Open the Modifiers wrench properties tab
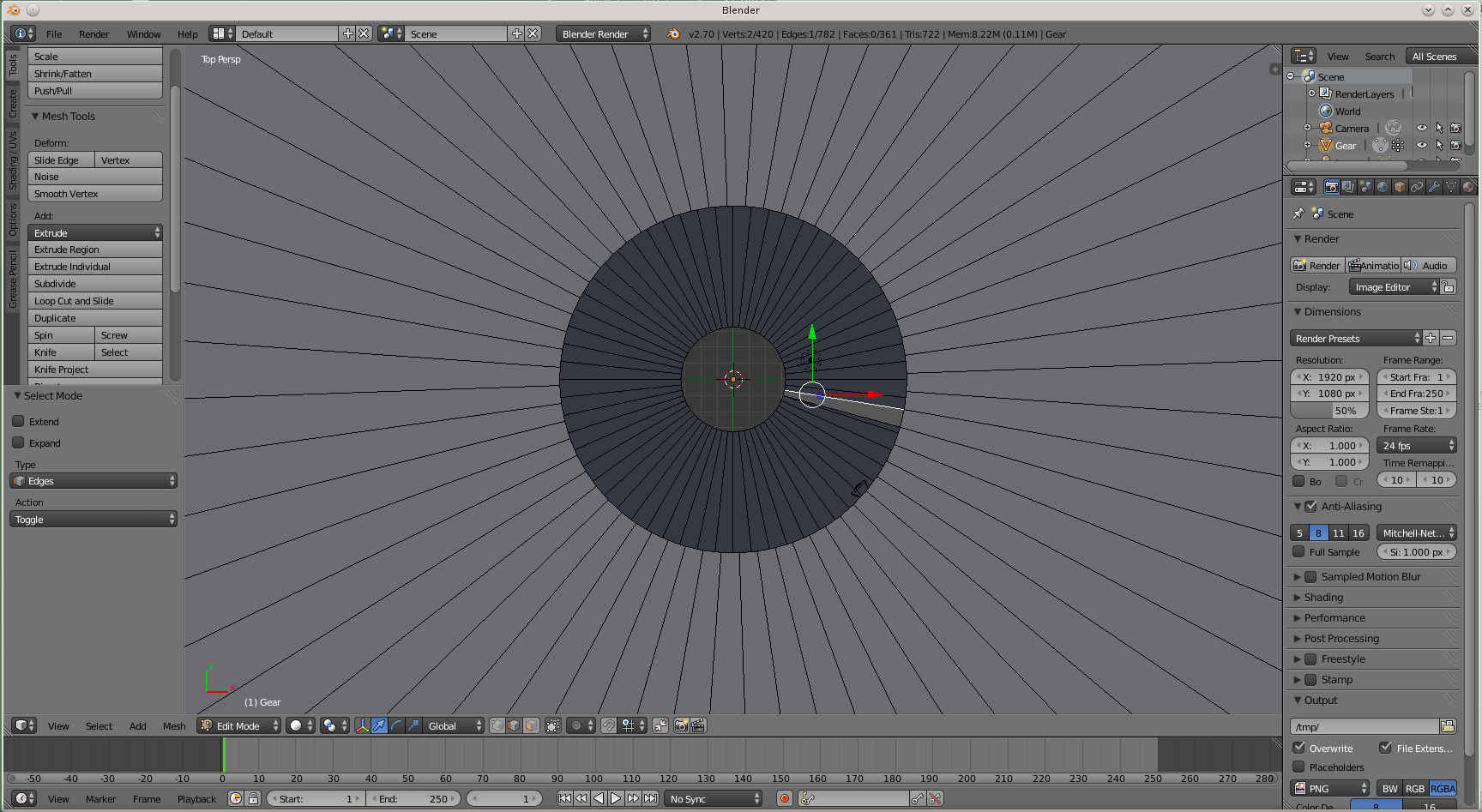This screenshot has height=812, width=1482. coord(1434,187)
